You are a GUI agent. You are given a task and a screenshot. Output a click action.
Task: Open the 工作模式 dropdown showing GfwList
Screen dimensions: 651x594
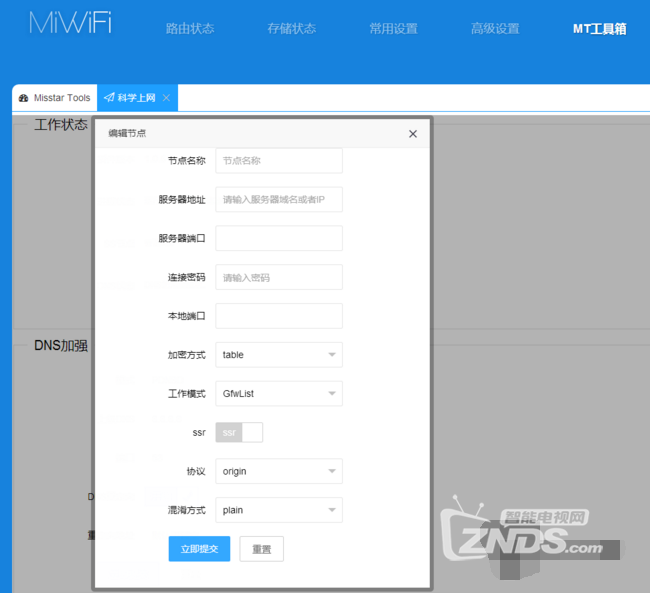pyautogui.click(x=279, y=394)
